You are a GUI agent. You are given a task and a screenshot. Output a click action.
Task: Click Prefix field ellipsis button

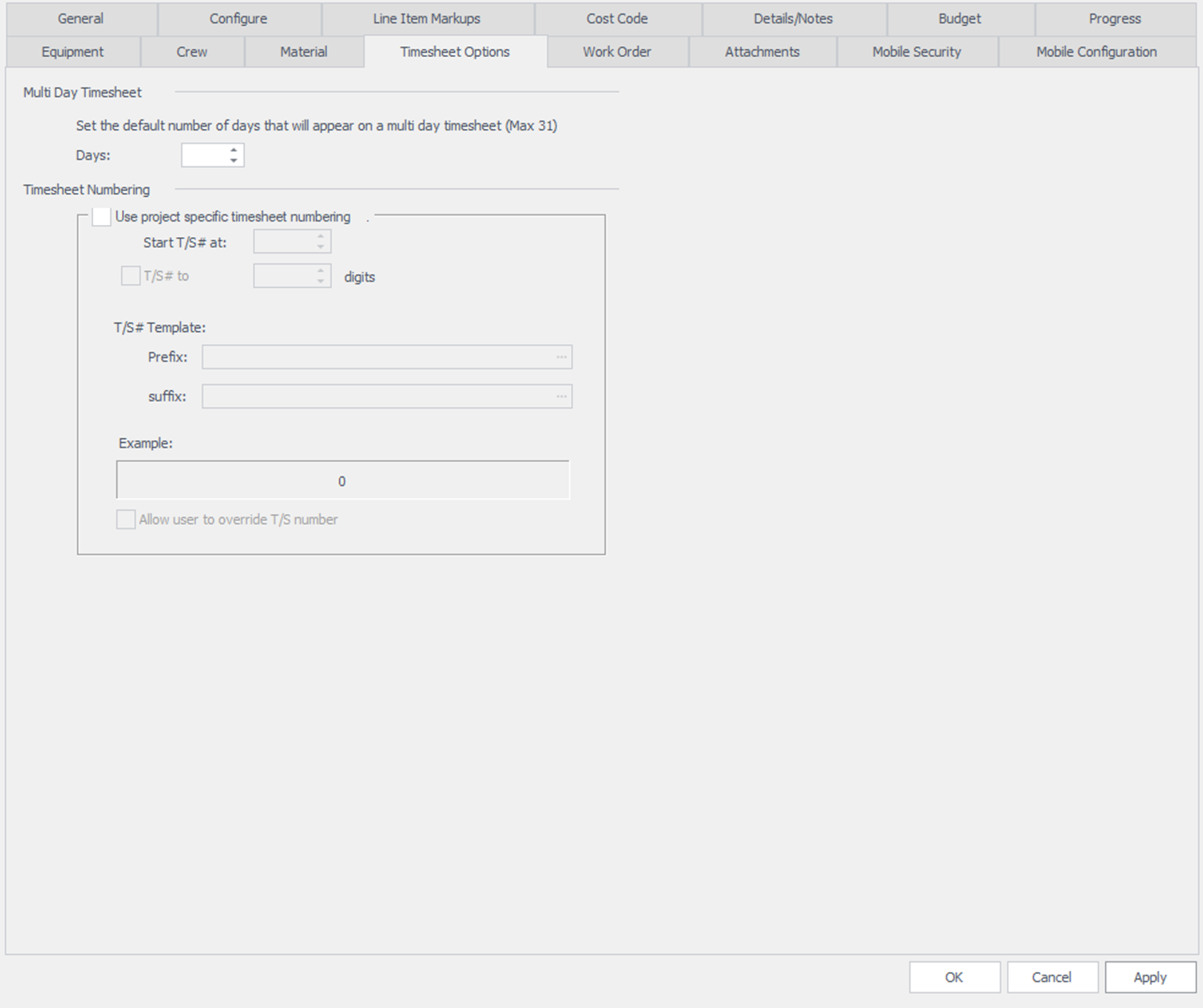(561, 357)
